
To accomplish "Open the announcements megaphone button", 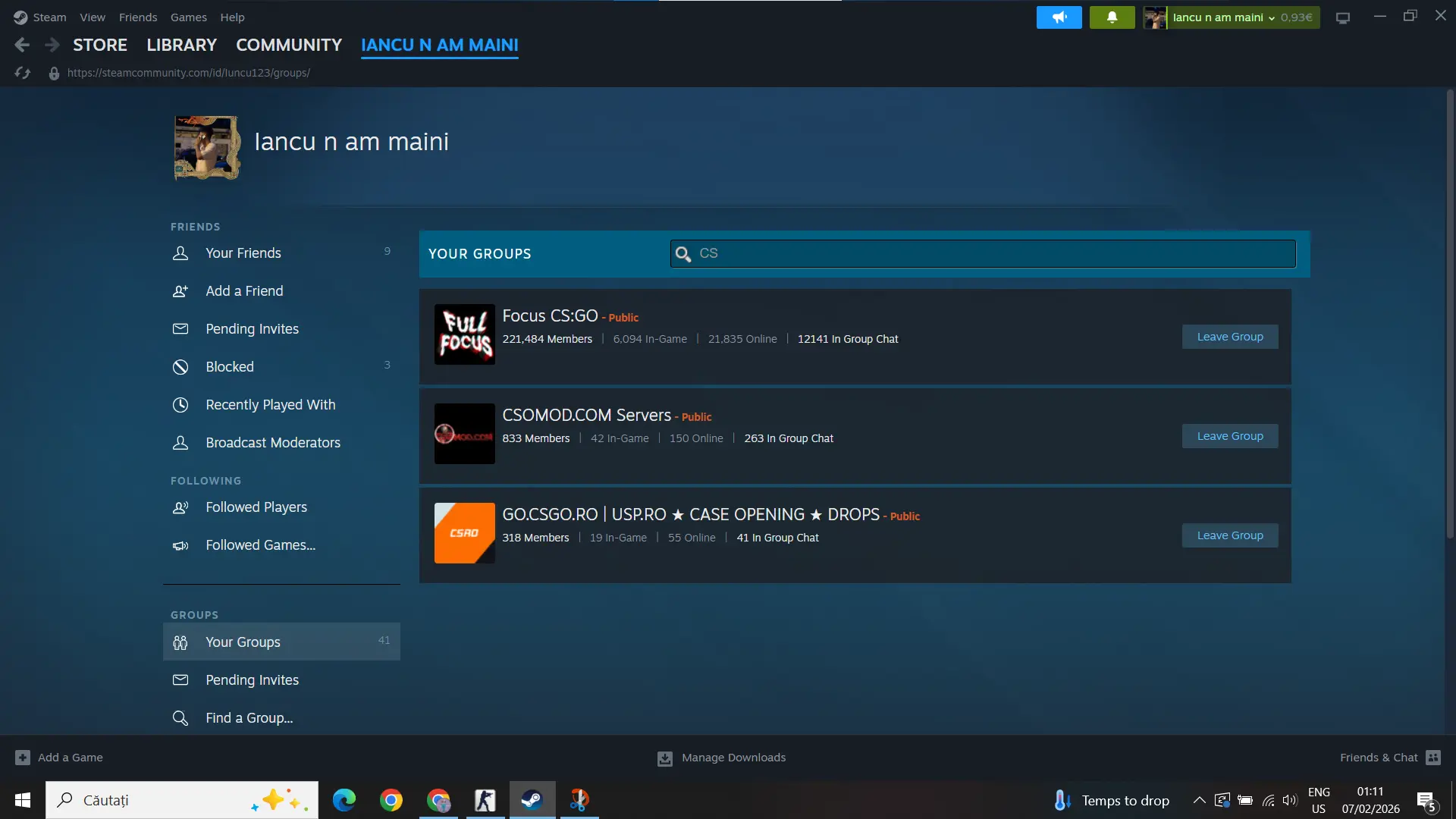I will pos(1059,17).
